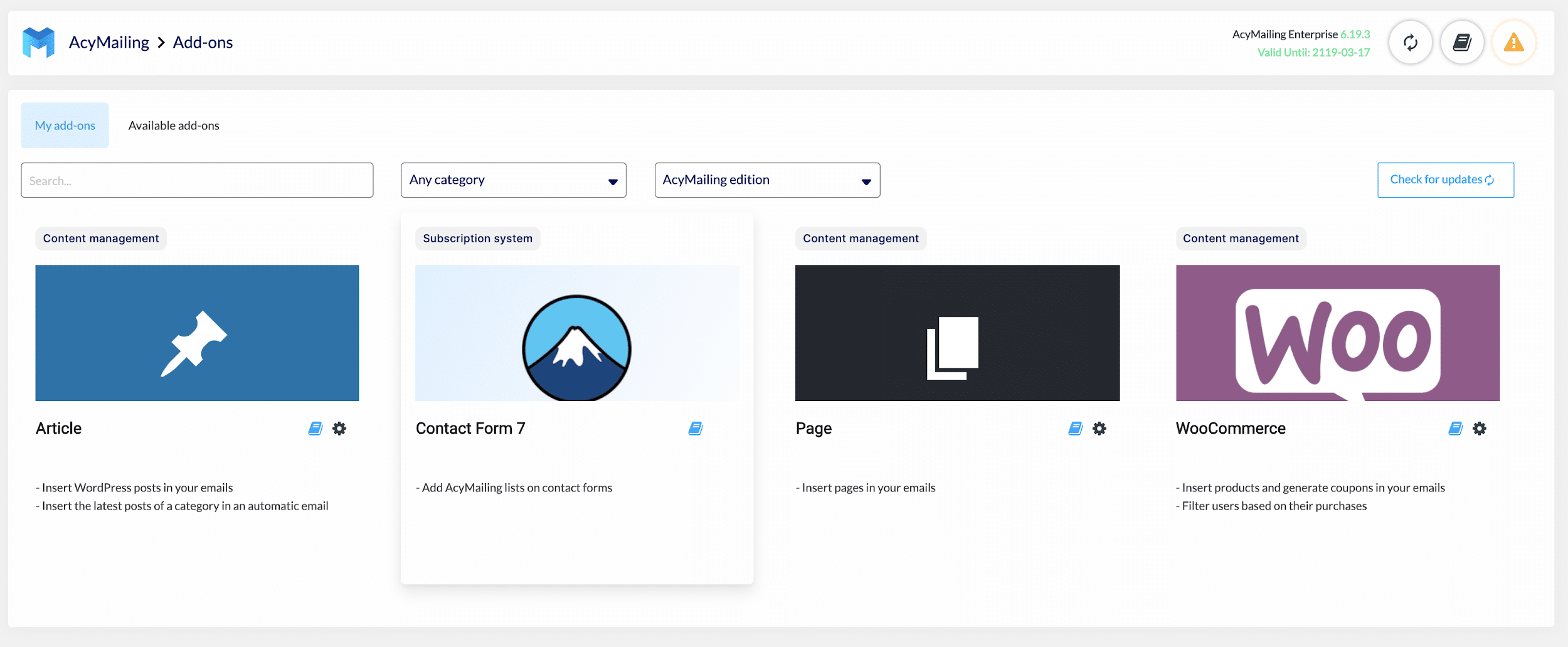Screen dimensions: 1568x647
Task: Click Content management tag above WooCommerce
Action: point(1241,238)
